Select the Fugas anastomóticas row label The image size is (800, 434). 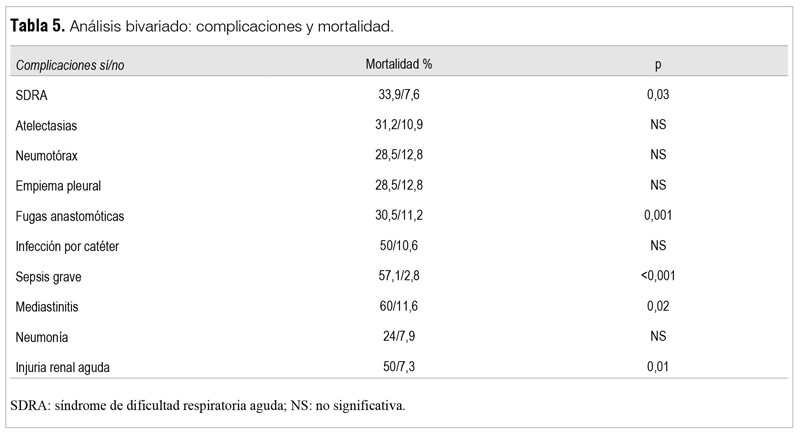point(70,216)
